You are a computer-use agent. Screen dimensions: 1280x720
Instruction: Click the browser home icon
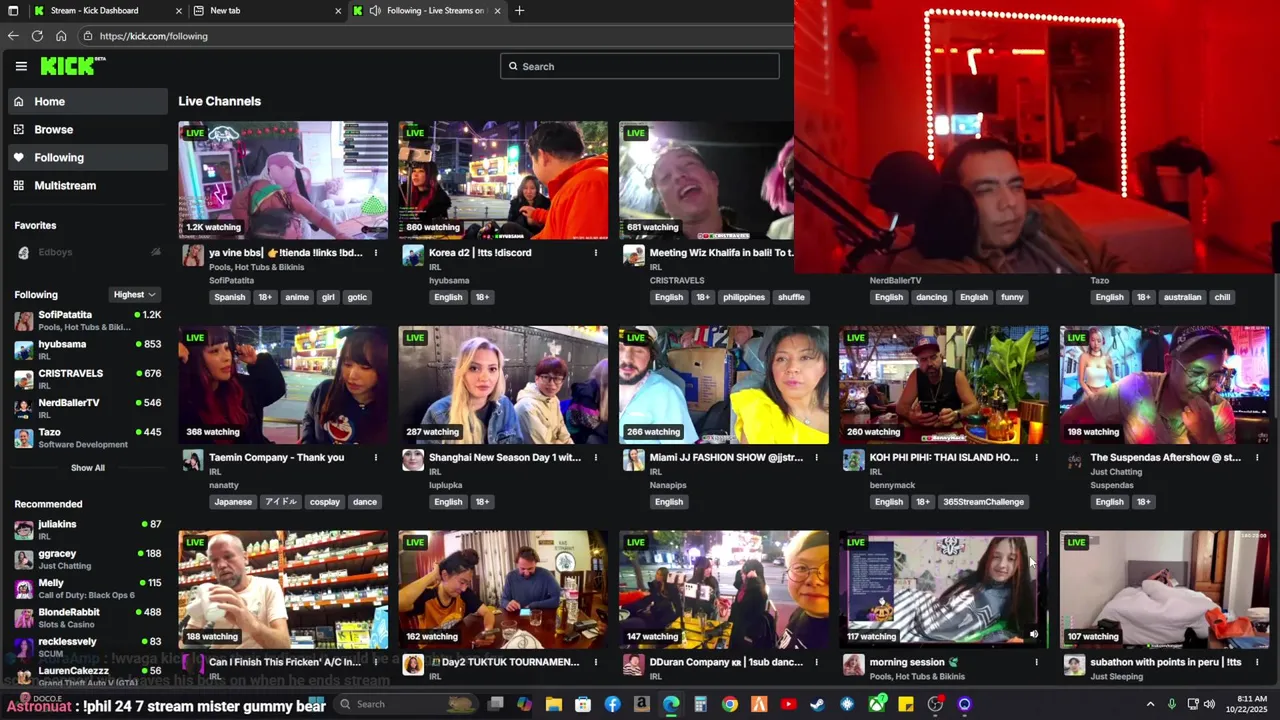point(61,36)
